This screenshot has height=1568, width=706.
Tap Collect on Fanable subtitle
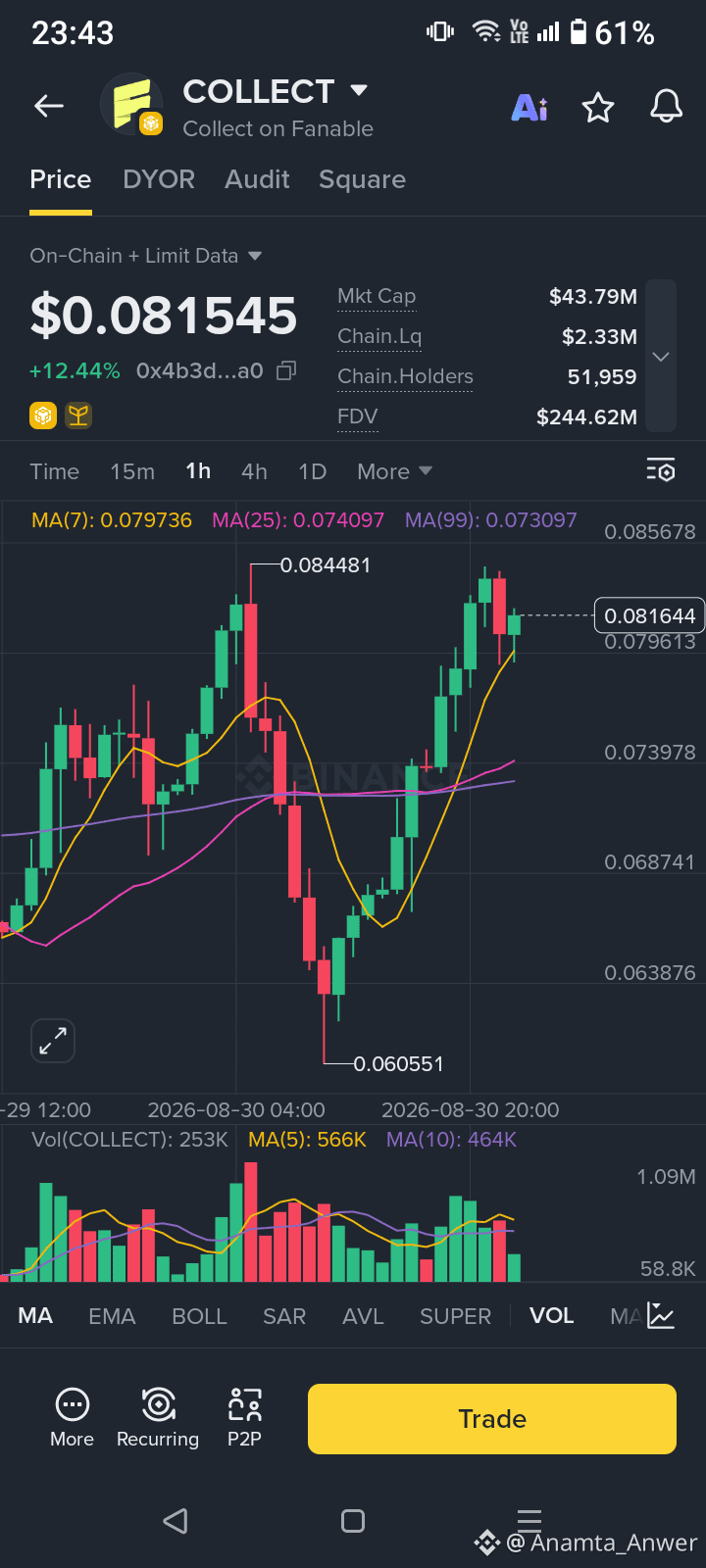(277, 128)
